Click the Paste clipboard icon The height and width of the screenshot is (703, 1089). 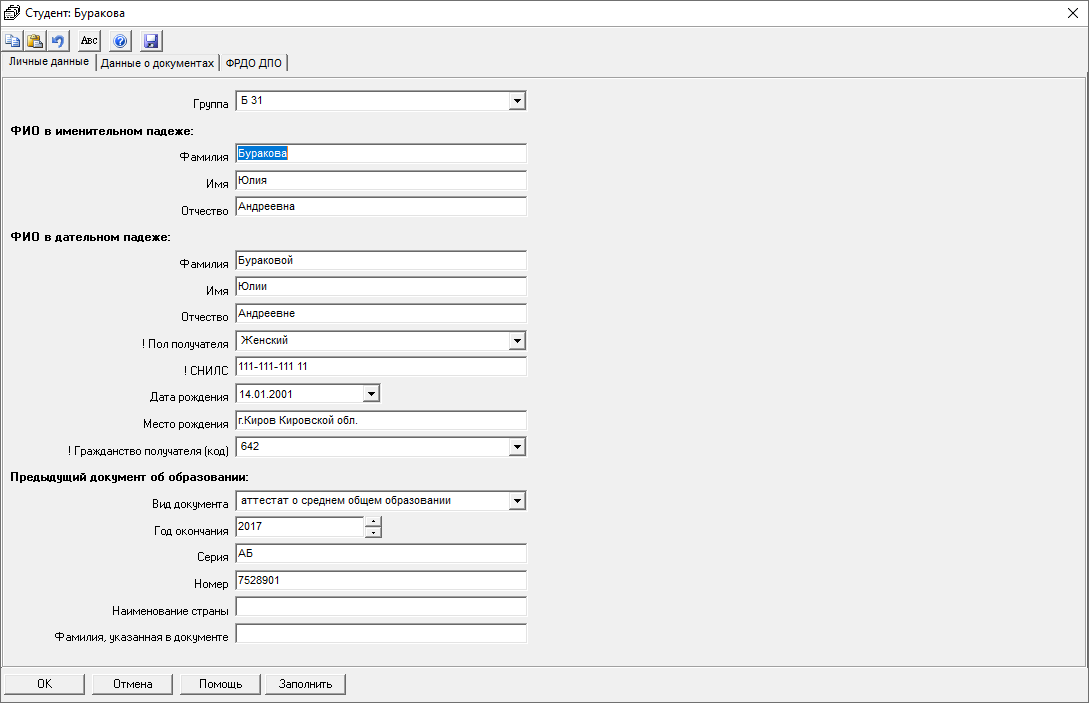pos(35,41)
